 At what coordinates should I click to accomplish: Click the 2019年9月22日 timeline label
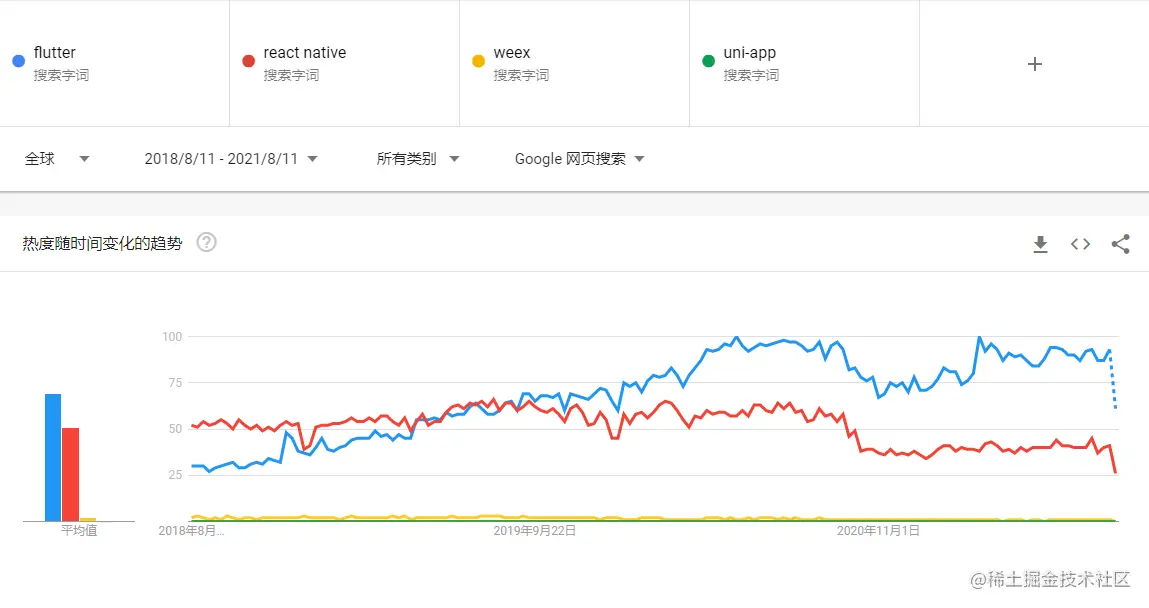535,531
